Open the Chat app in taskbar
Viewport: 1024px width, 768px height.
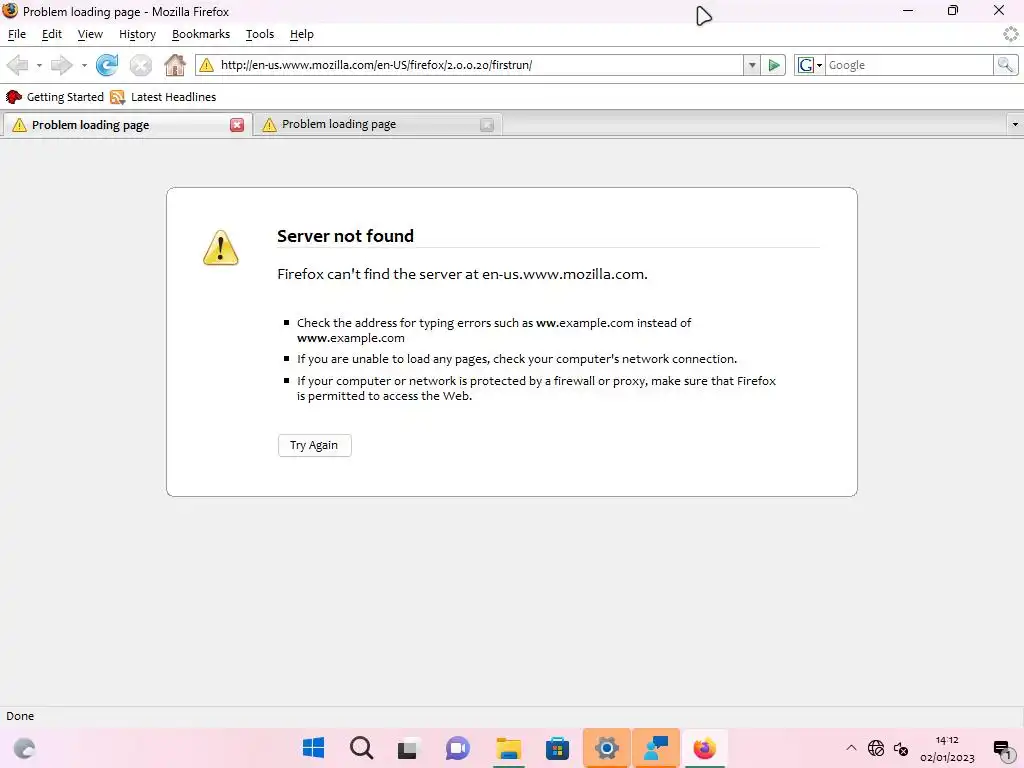(458, 748)
